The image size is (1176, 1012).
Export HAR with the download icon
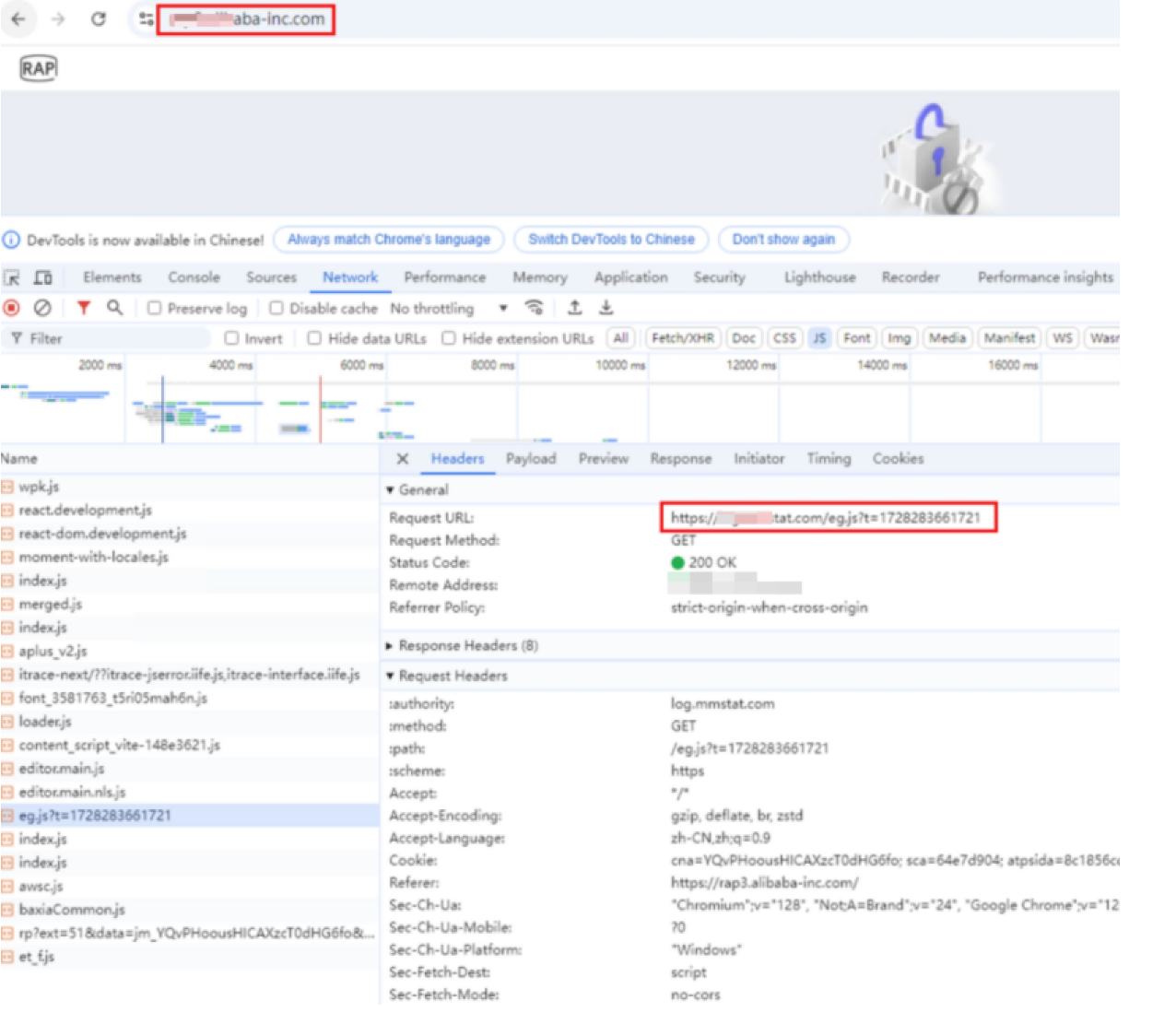[x=606, y=308]
